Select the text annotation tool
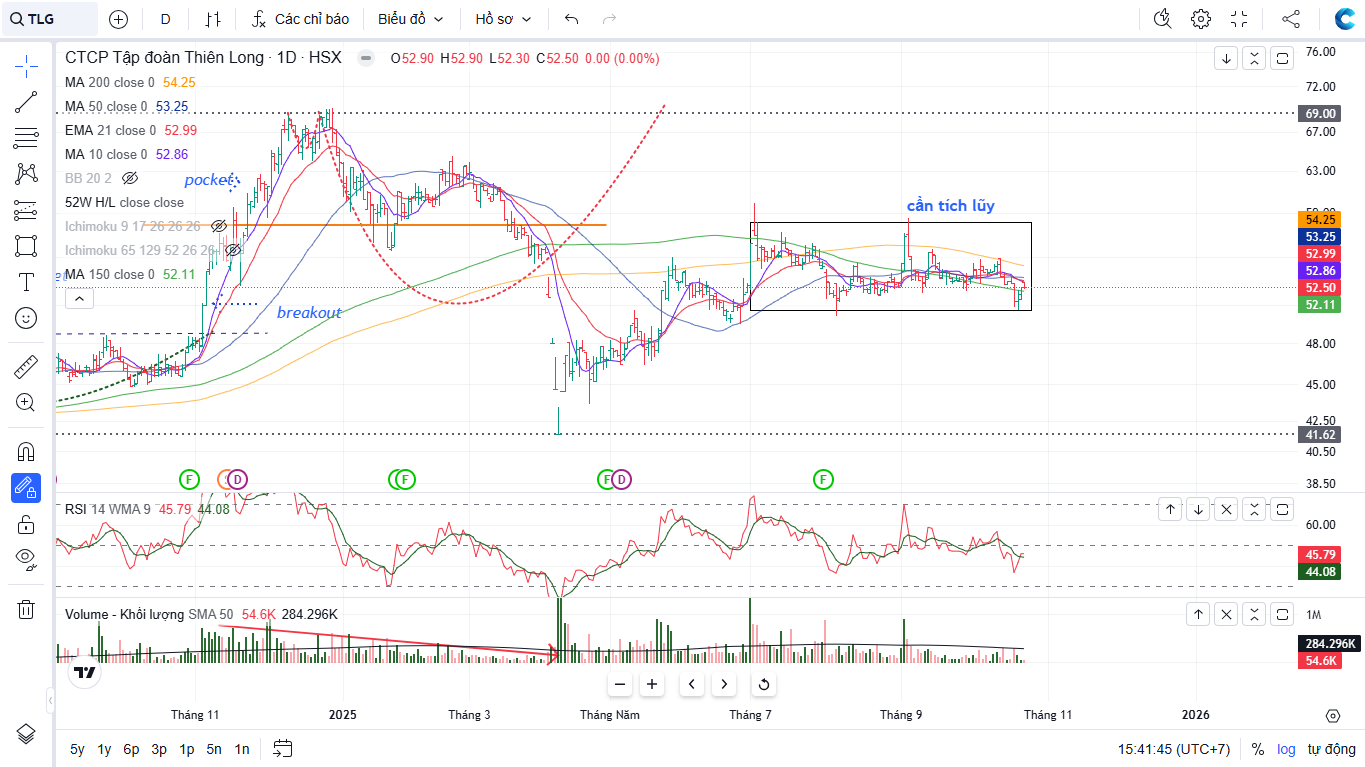The width and height of the screenshot is (1365, 767). (x=26, y=282)
